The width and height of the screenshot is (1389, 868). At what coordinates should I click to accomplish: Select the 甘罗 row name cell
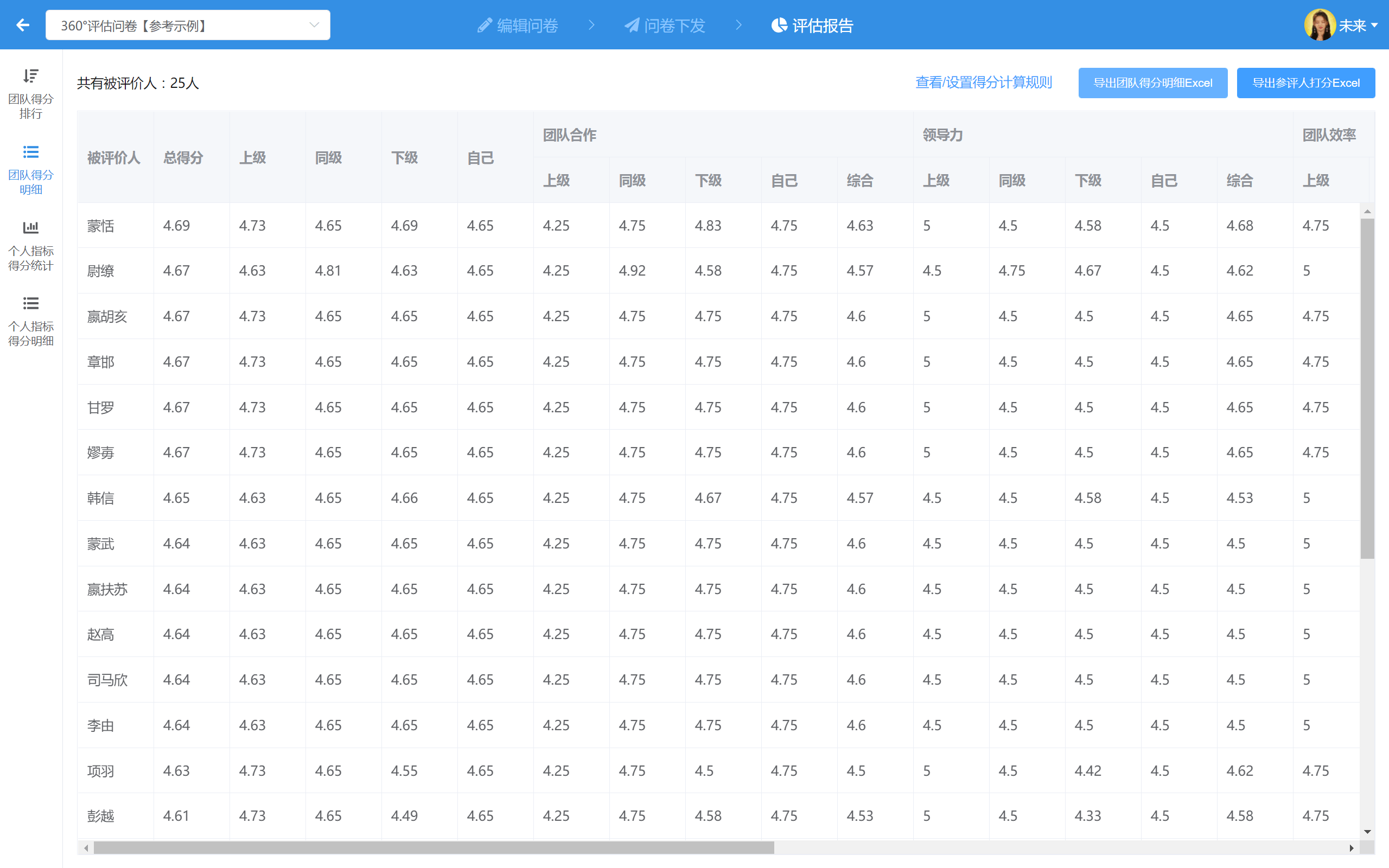click(115, 407)
